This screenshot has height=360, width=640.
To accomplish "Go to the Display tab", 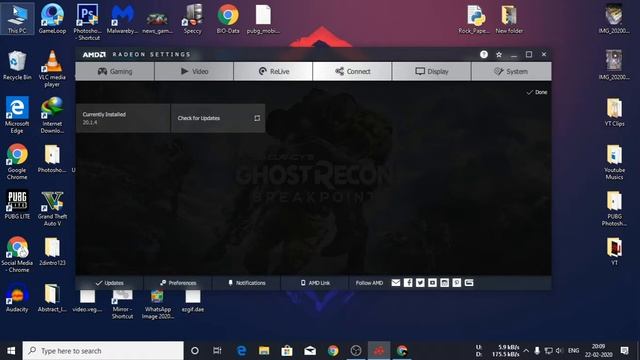I will tap(431, 71).
